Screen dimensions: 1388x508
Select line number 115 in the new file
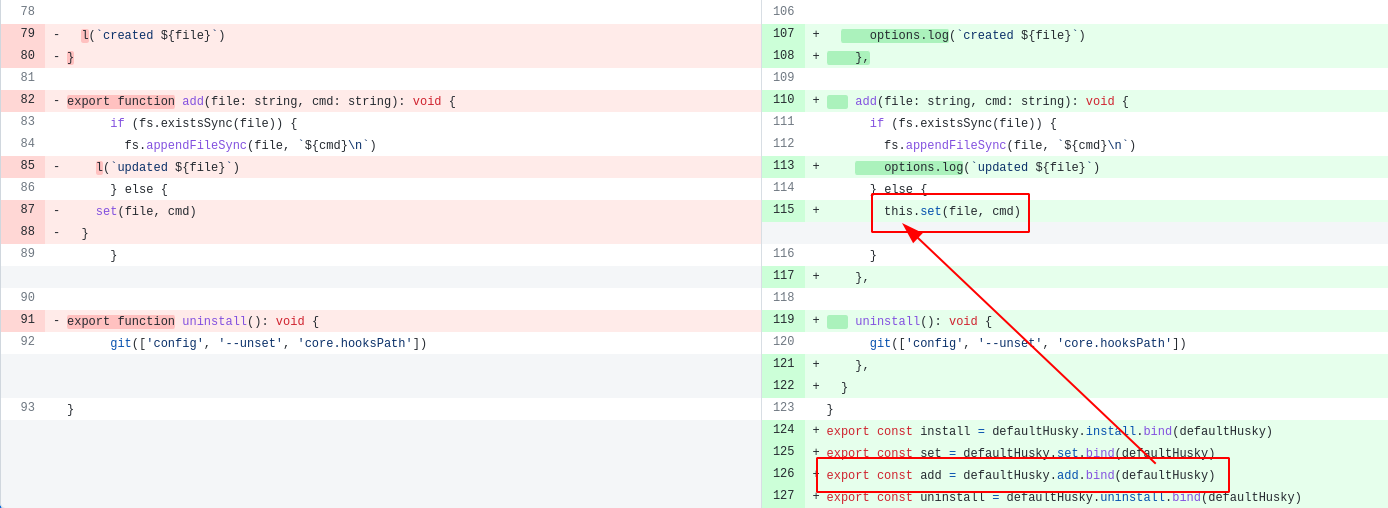(x=783, y=211)
